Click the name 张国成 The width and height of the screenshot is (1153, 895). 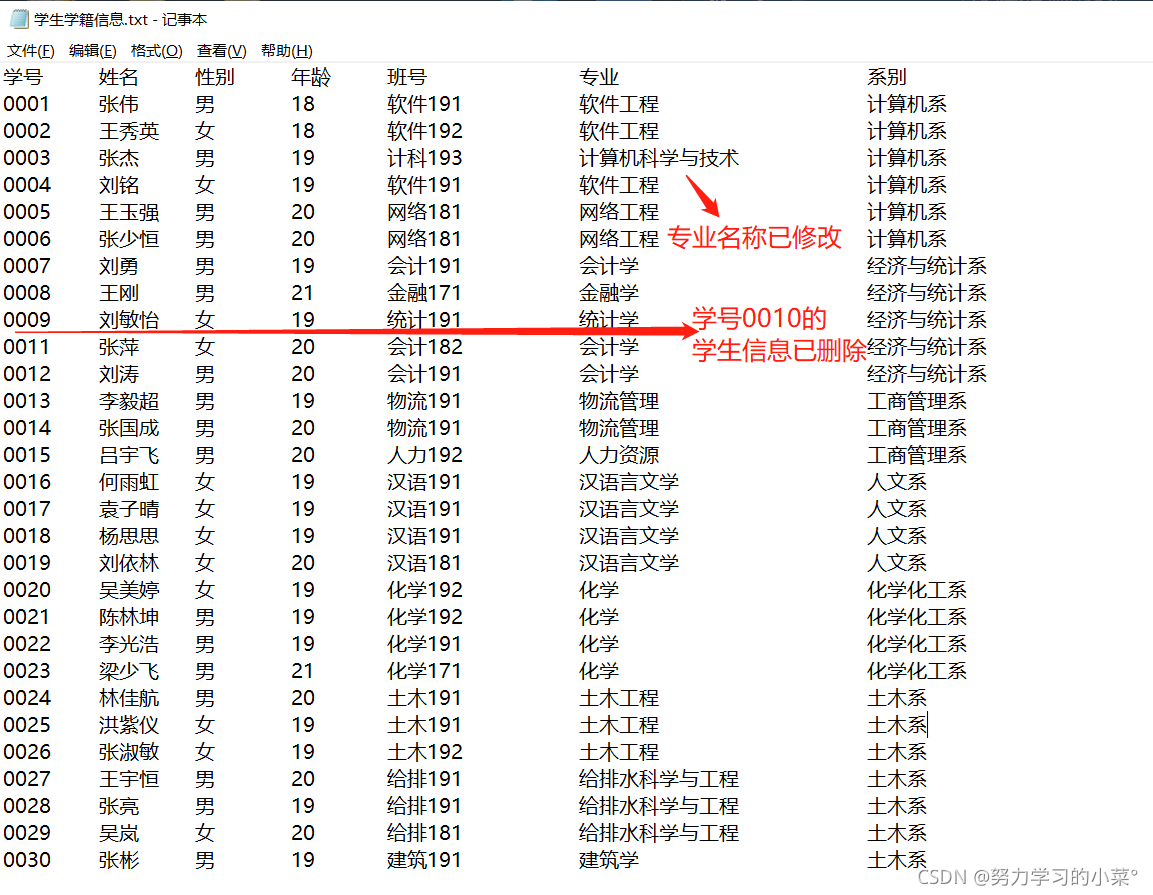pos(129,428)
